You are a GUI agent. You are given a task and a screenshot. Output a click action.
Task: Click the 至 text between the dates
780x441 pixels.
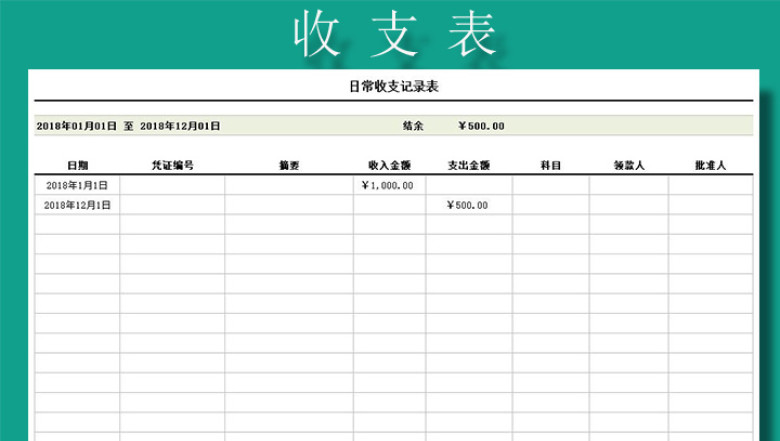pos(128,126)
